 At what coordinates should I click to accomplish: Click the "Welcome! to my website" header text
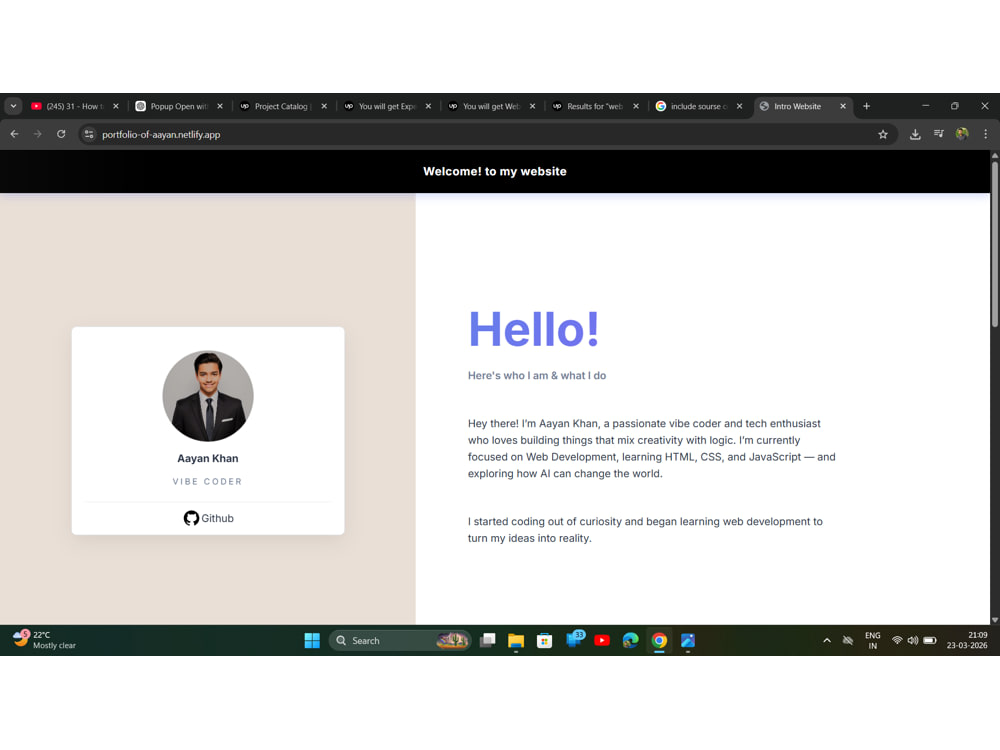pos(495,172)
